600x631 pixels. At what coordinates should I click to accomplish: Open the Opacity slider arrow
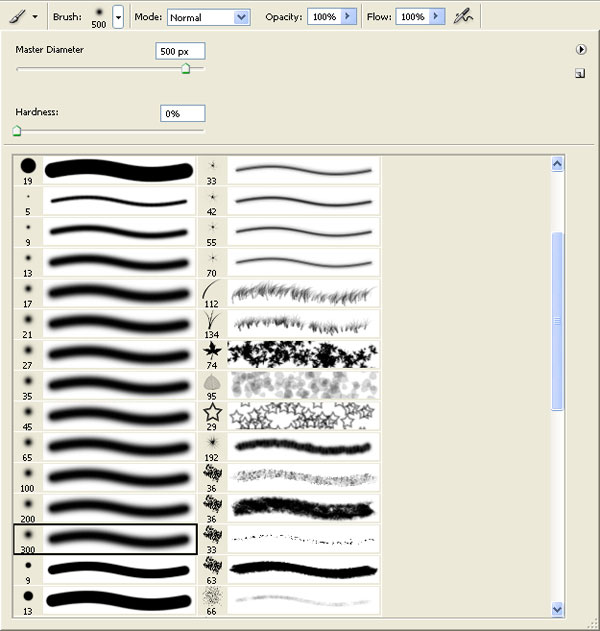(x=347, y=18)
